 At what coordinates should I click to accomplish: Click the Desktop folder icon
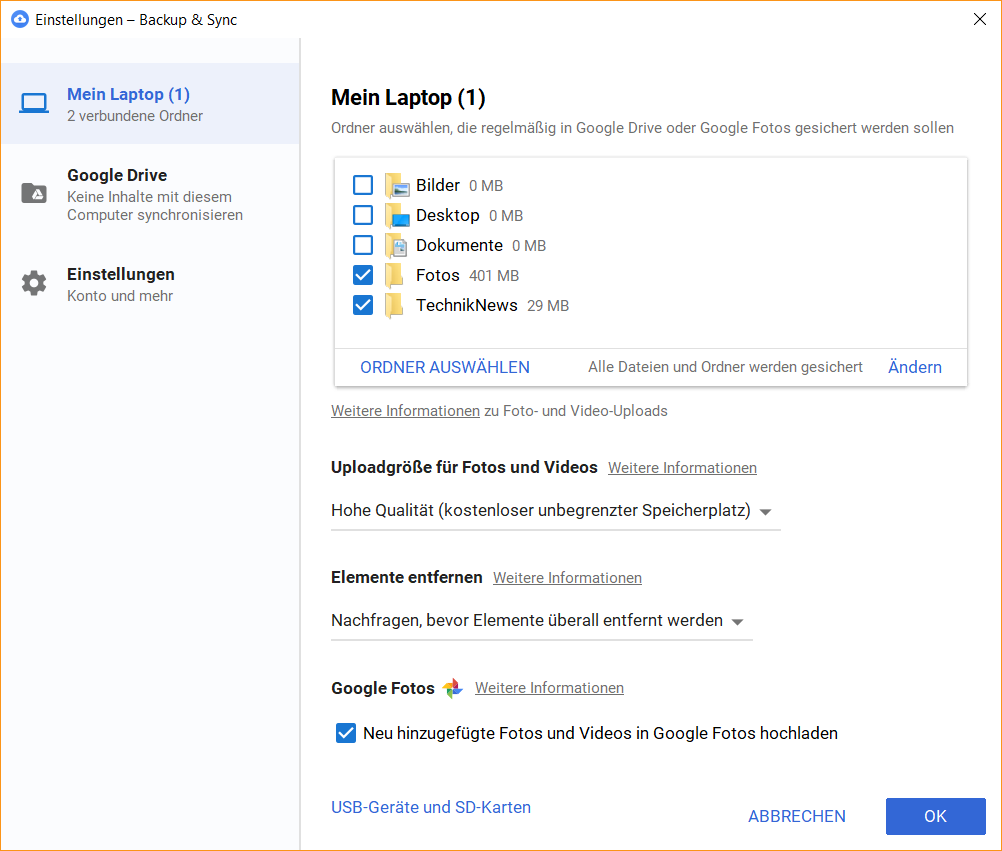pos(397,215)
